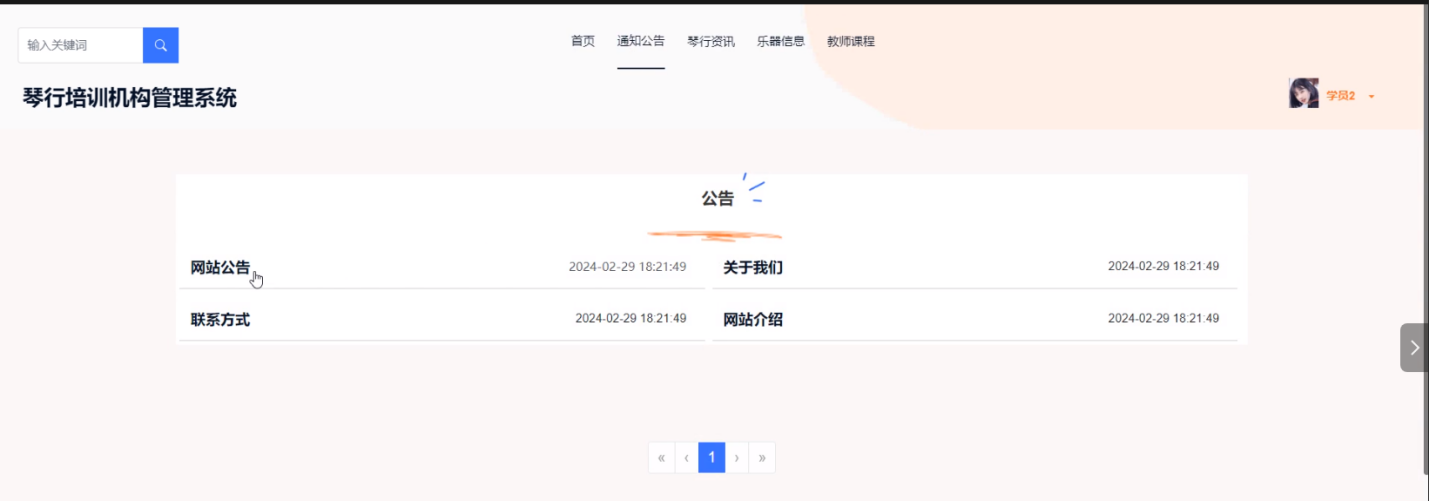Open the 联系方式 announcement
This screenshot has width=1429, height=501.
coord(220,320)
